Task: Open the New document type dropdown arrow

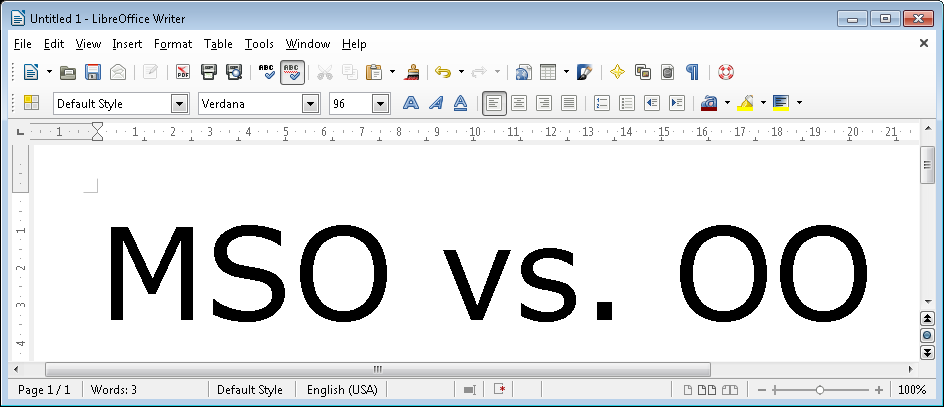Action: (x=49, y=72)
